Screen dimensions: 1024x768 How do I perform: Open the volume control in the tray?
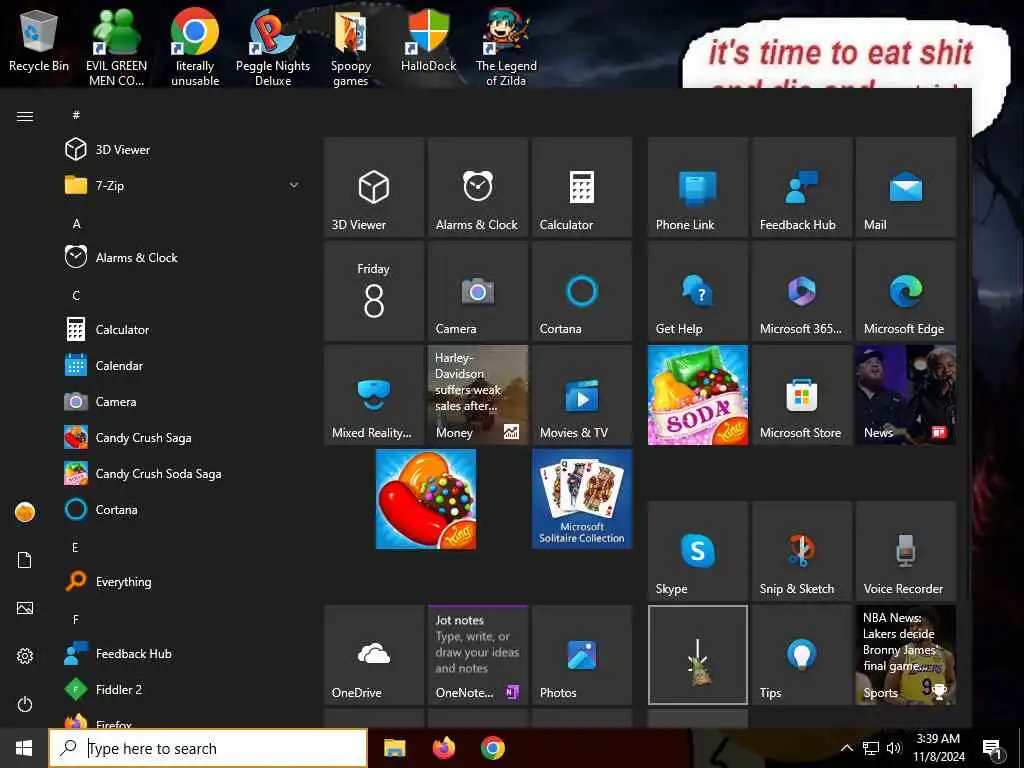[x=894, y=748]
